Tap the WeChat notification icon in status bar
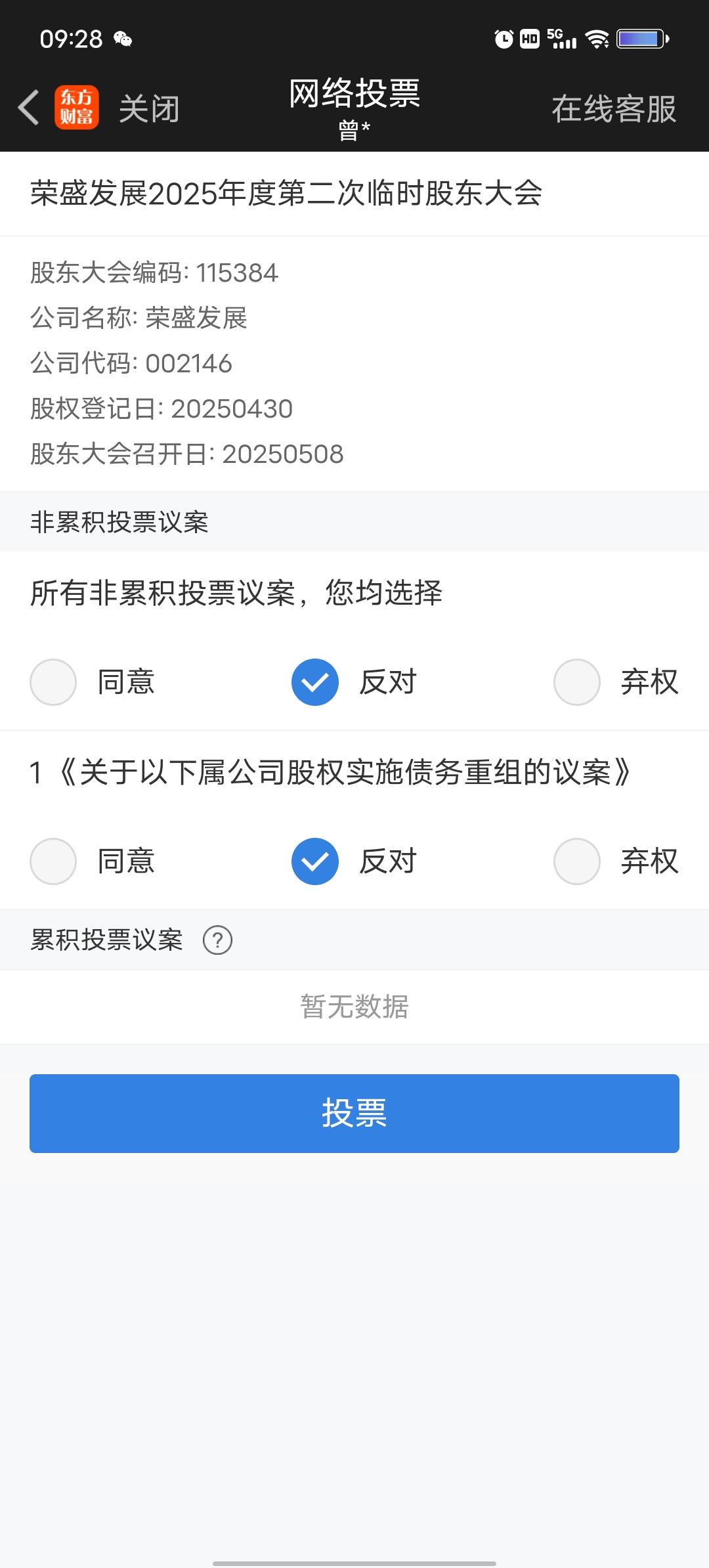Screen dimensions: 709x1568 [x=123, y=39]
